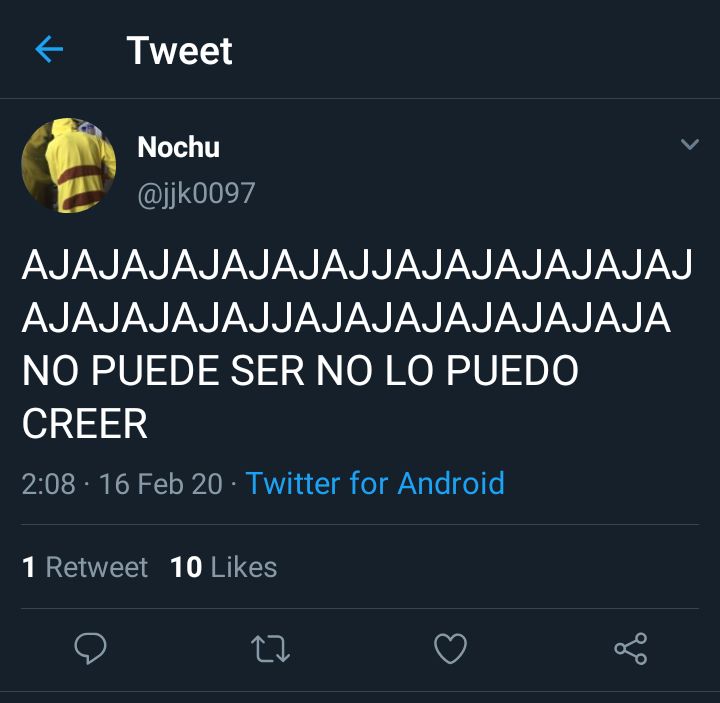Screen dimensions: 720x703
Task: Tap the Tweet header title
Action: (180, 51)
